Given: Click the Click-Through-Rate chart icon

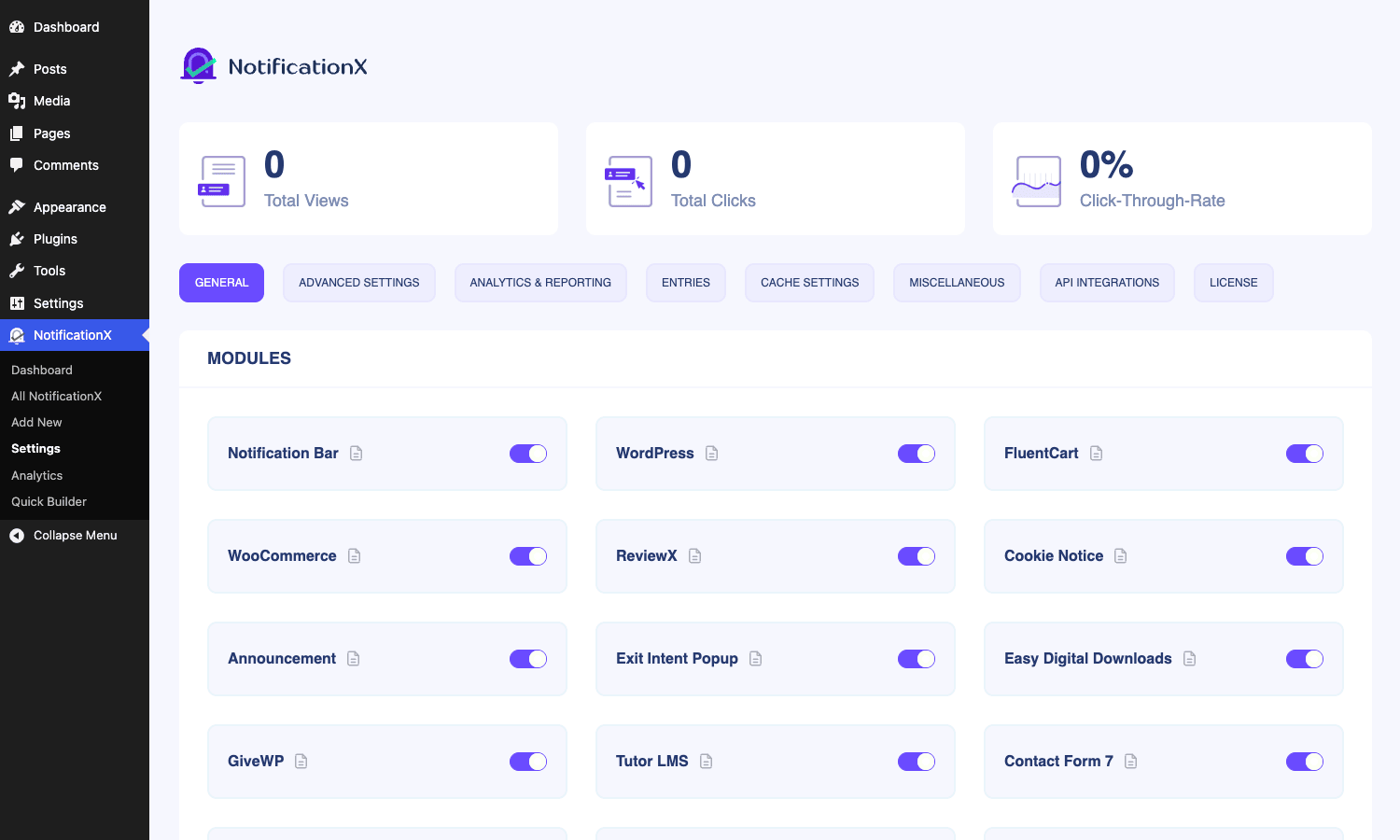Looking at the screenshot, I should point(1037,181).
